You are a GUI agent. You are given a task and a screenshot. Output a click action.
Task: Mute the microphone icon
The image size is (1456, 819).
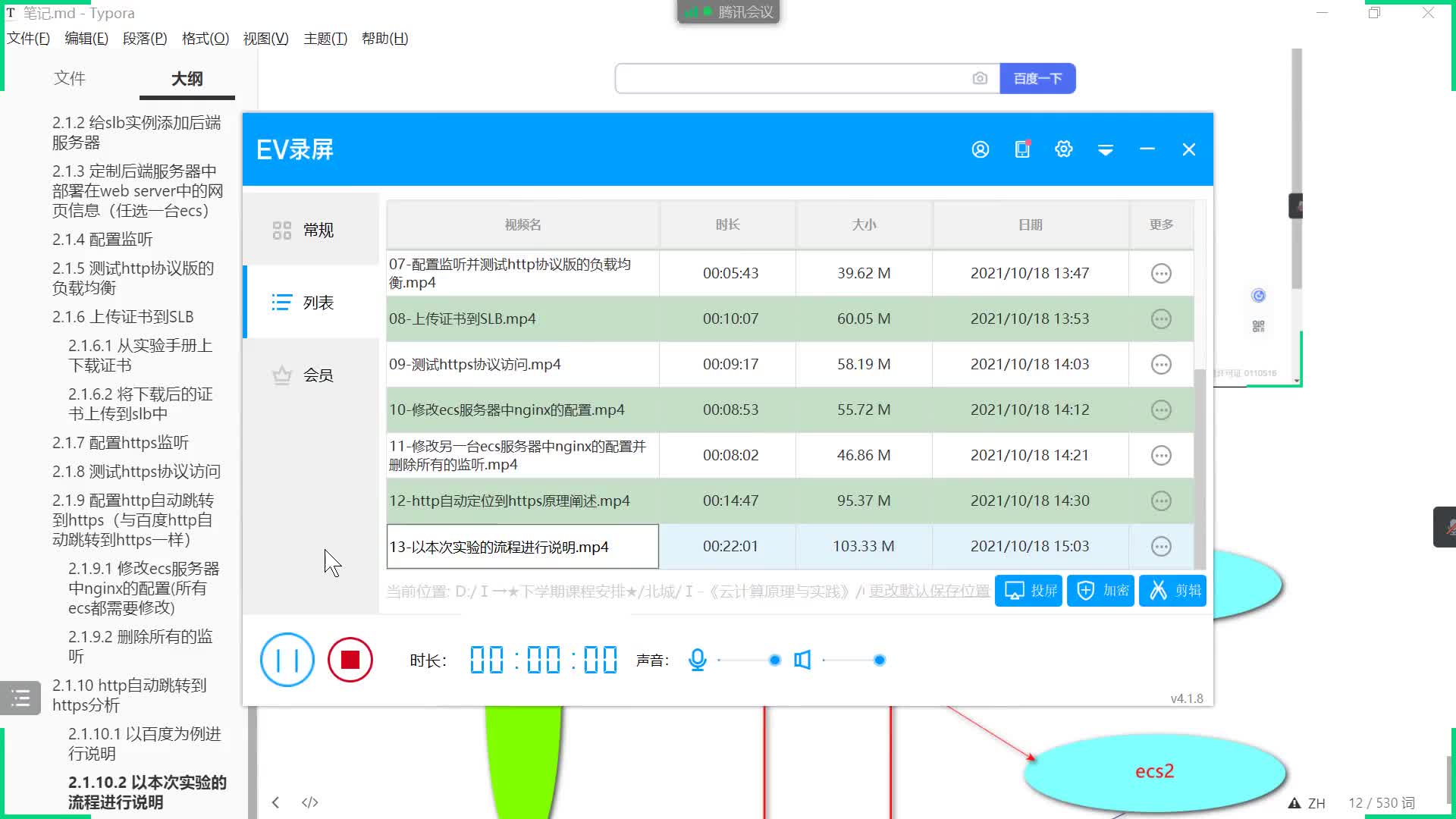point(698,660)
